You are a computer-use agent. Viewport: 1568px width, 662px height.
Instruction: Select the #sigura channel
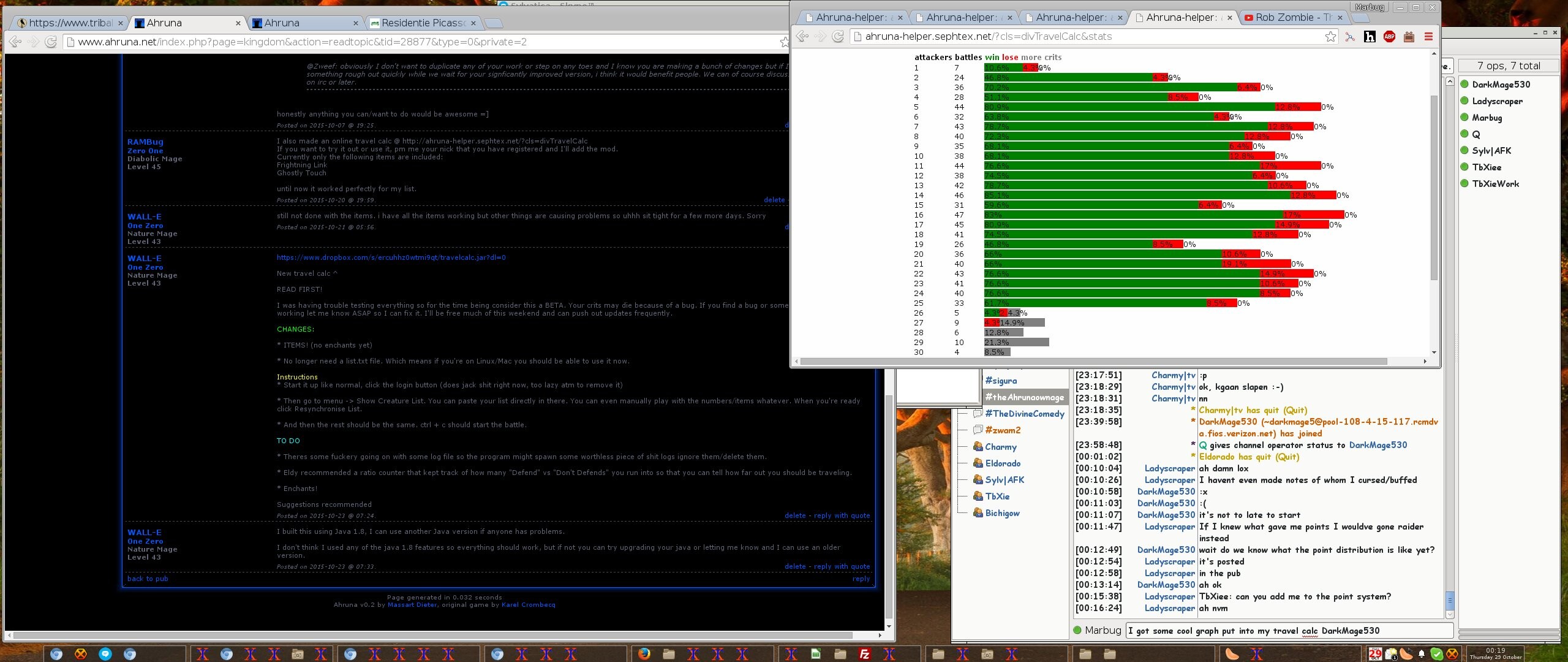1001,381
